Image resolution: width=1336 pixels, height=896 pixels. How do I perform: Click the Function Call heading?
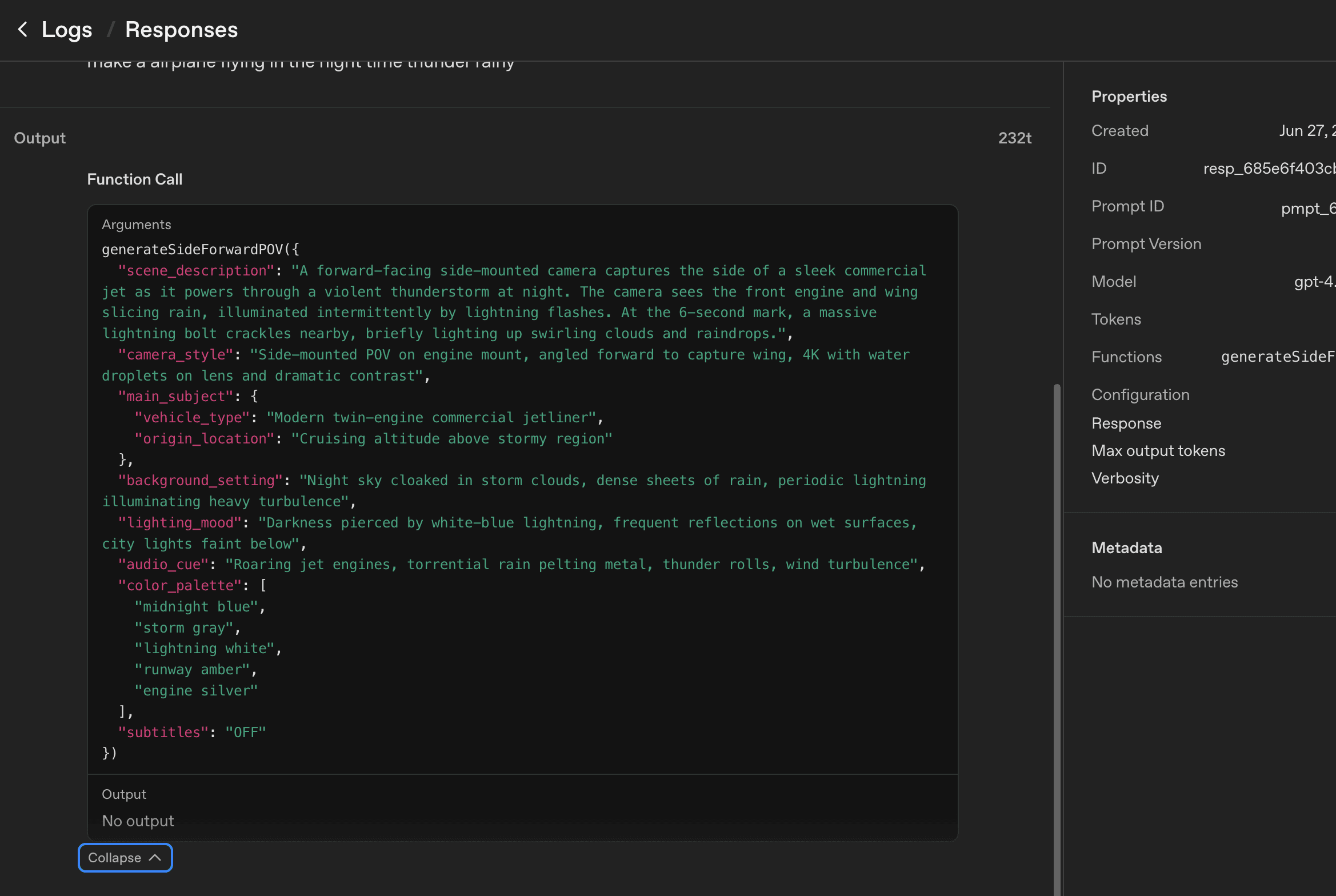coord(135,179)
